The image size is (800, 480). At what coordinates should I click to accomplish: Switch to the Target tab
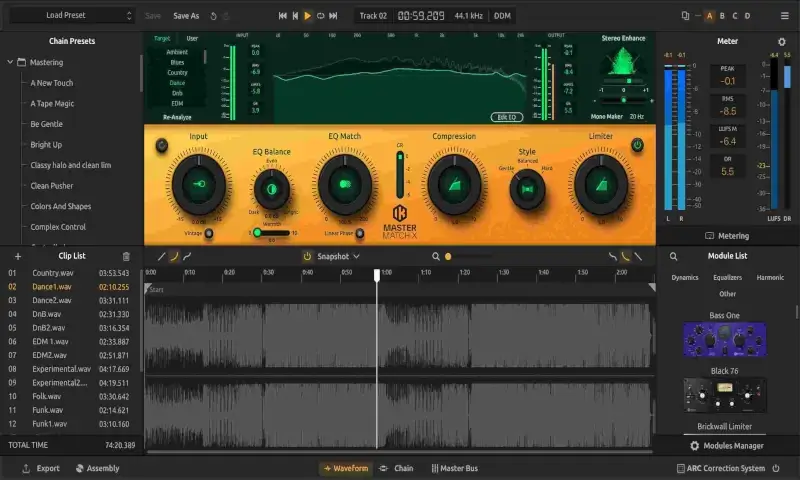click(162, 38)
